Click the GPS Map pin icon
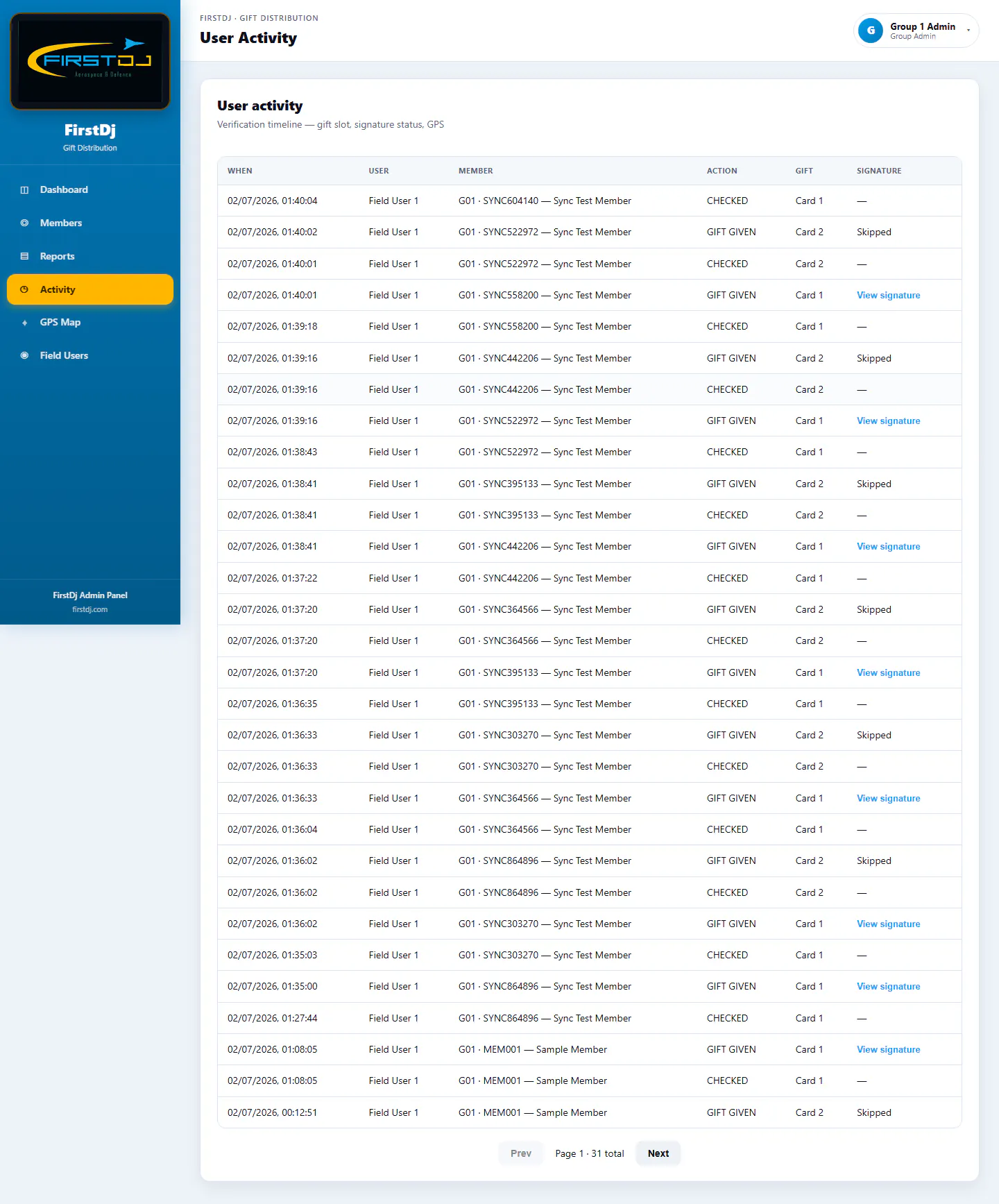The width and height of the screenshot is (999, 1204). click(24, 323)
